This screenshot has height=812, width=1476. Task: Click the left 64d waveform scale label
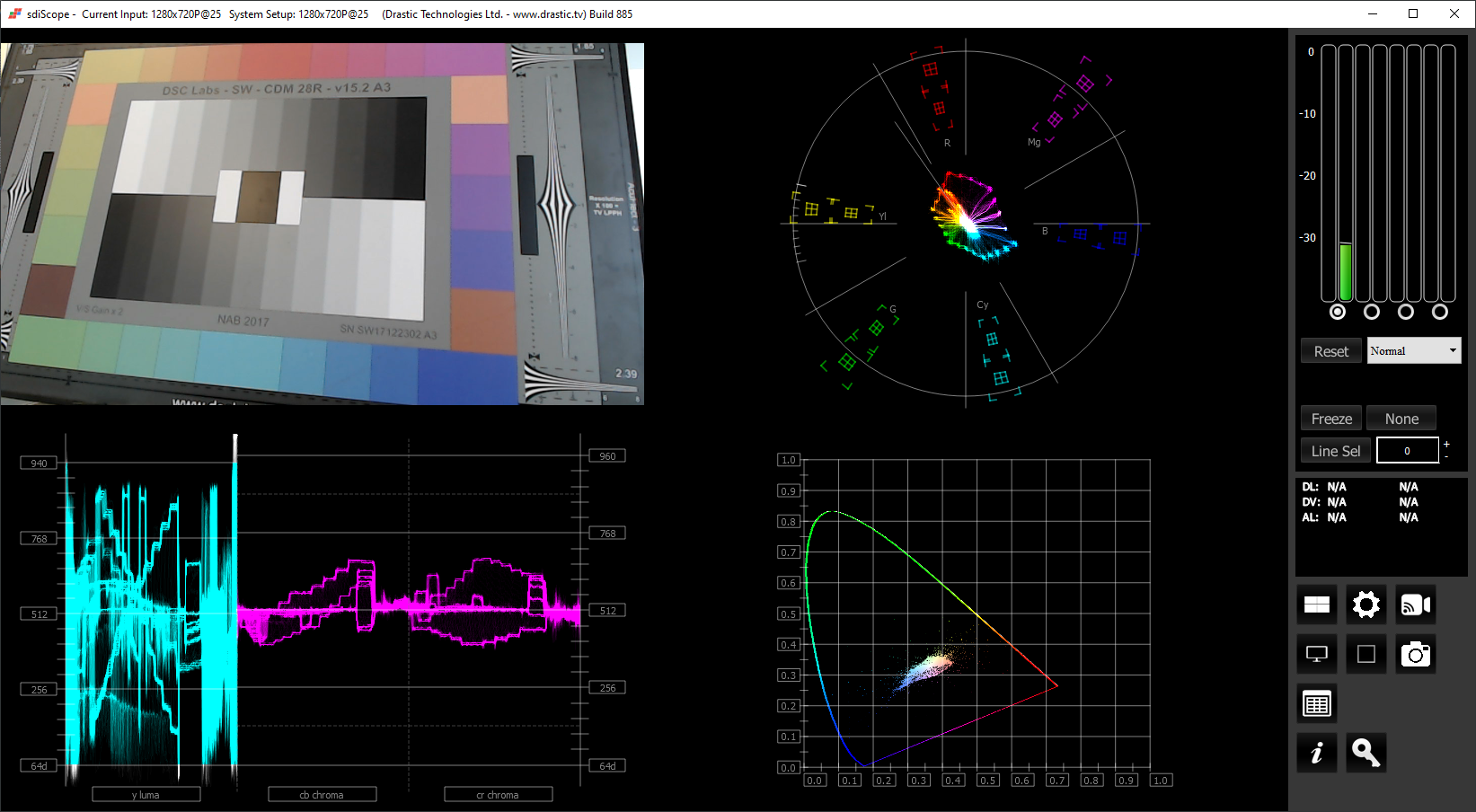(x=39, y=766)
